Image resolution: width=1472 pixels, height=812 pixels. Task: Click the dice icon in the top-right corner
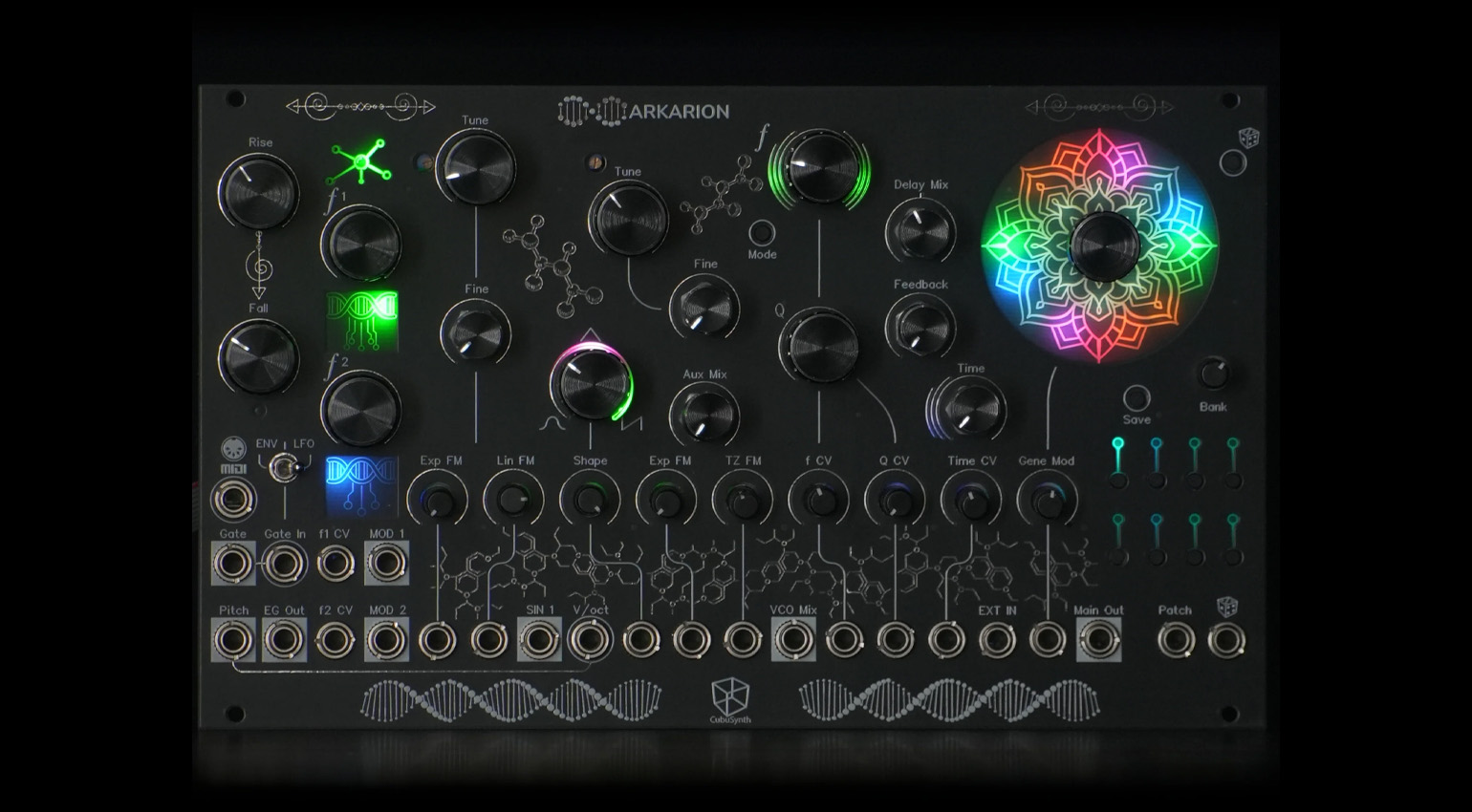point(1248,138)
